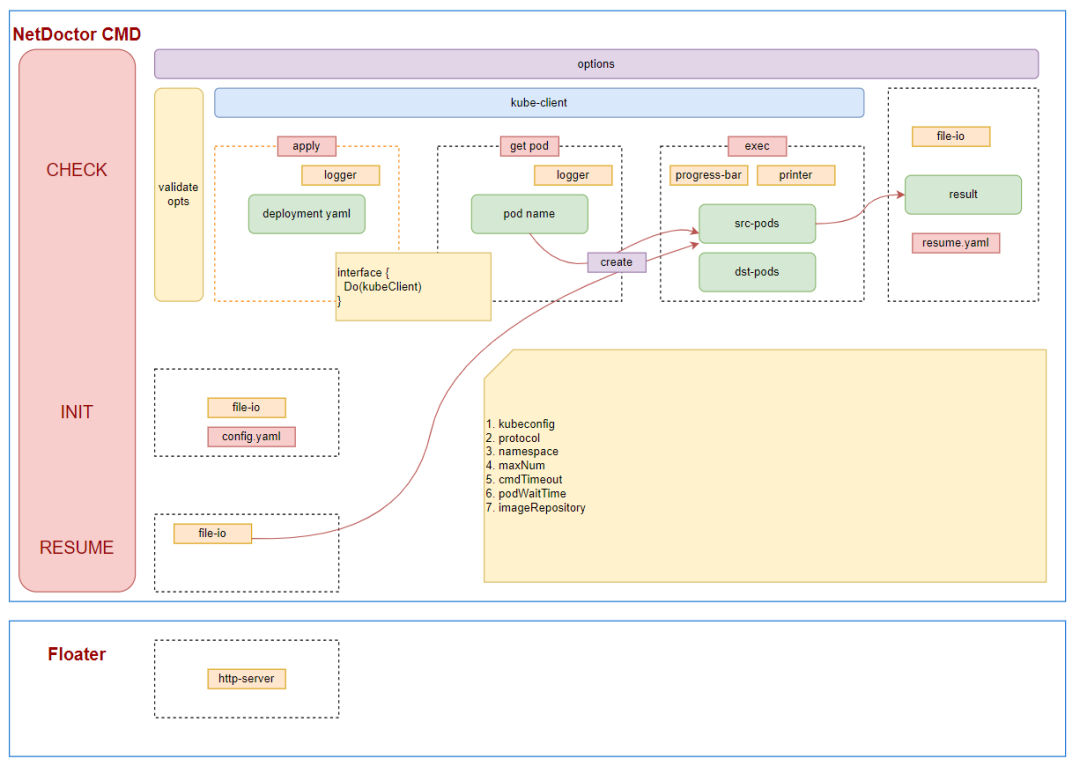Viewport: 1080px width, 766px height.
Task: Select the green result node
Action: click(963, 194)
